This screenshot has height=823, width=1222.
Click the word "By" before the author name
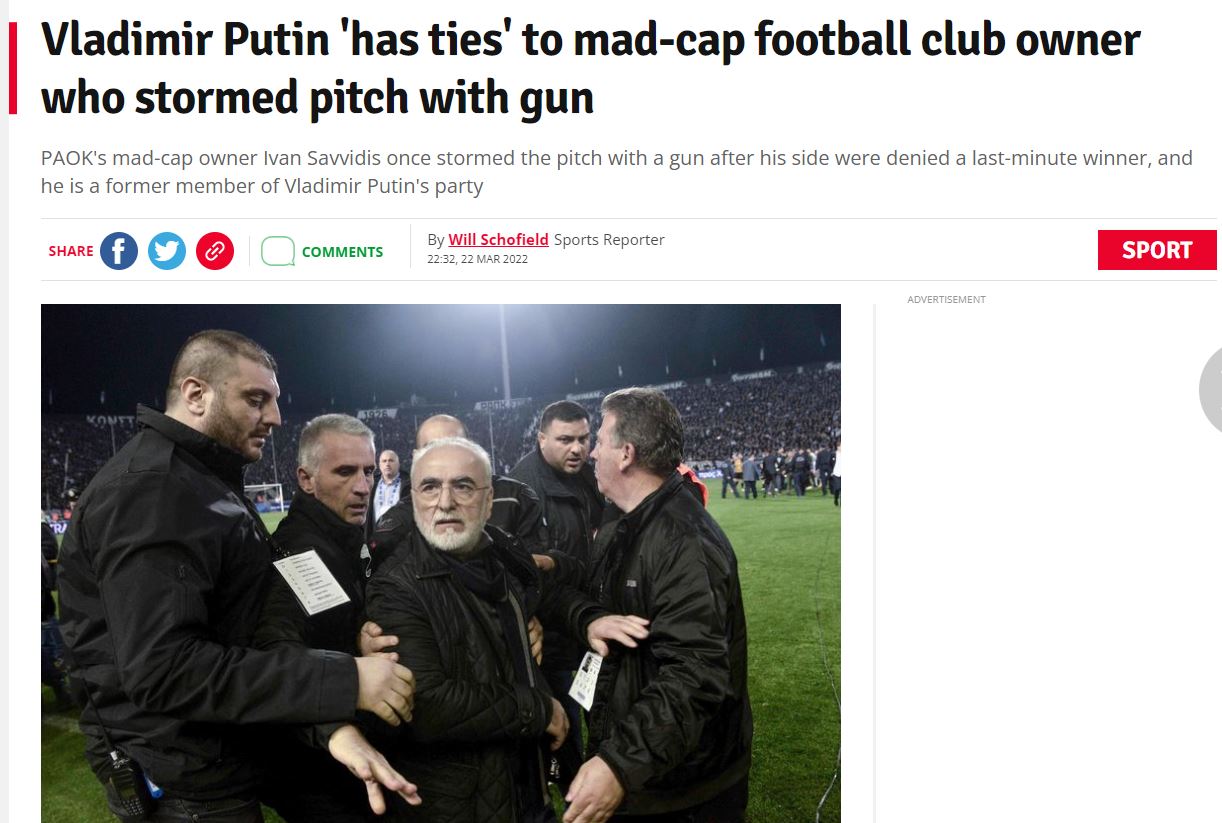point(435,239)
